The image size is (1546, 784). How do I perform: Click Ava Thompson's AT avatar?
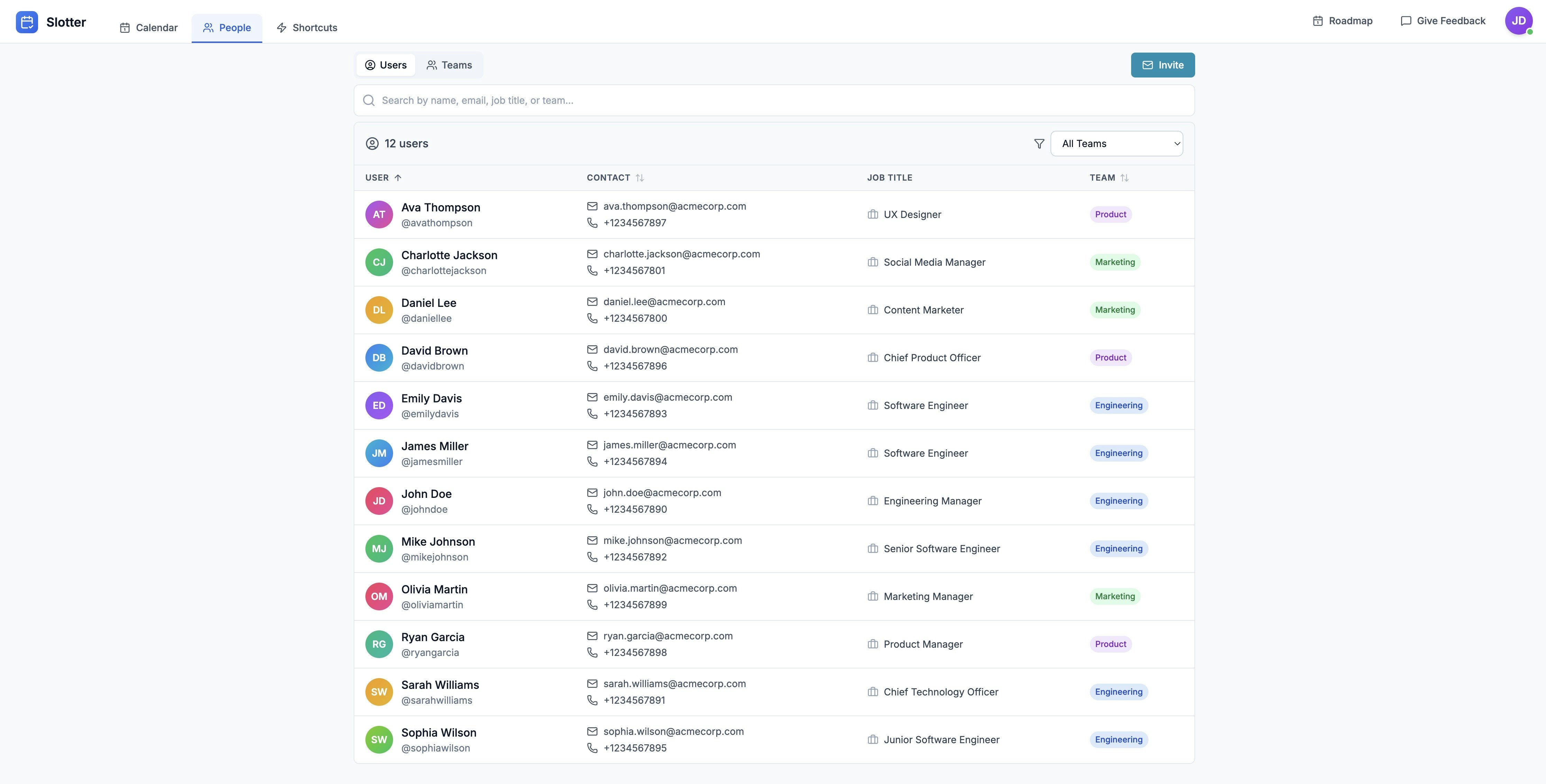tap(379, 214)
